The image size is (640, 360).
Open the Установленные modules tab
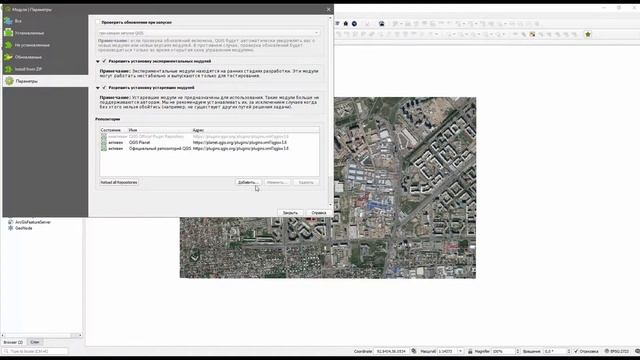tap(45, 33)
